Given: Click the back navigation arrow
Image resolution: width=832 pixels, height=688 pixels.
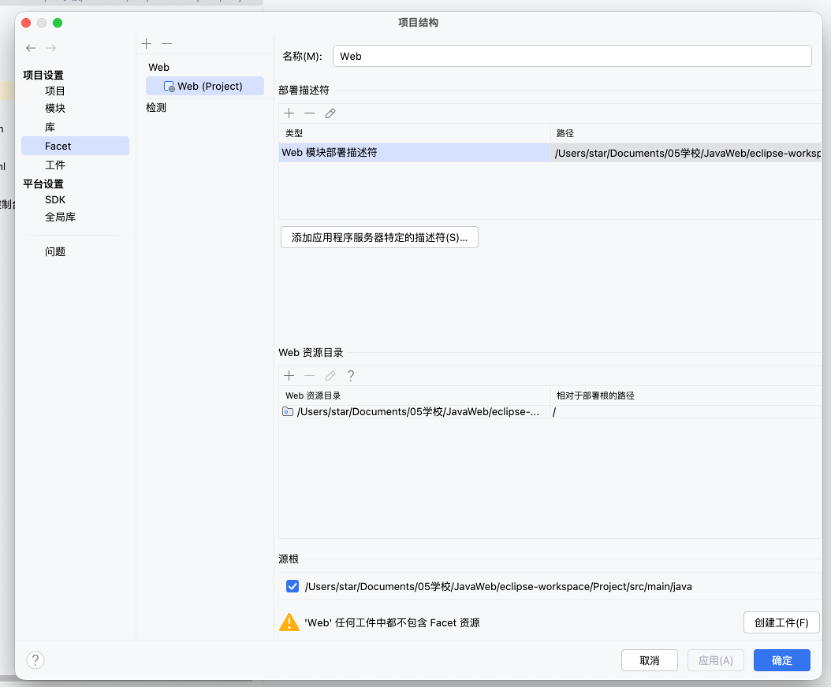Looking at the screenshot, I should 31,48.
